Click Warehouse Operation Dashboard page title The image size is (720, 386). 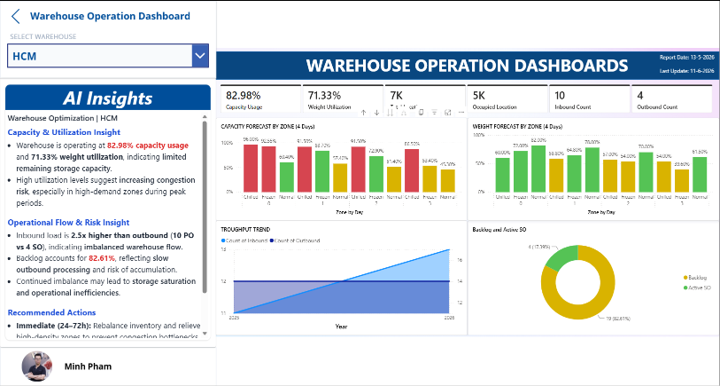[x=110, y=16]
